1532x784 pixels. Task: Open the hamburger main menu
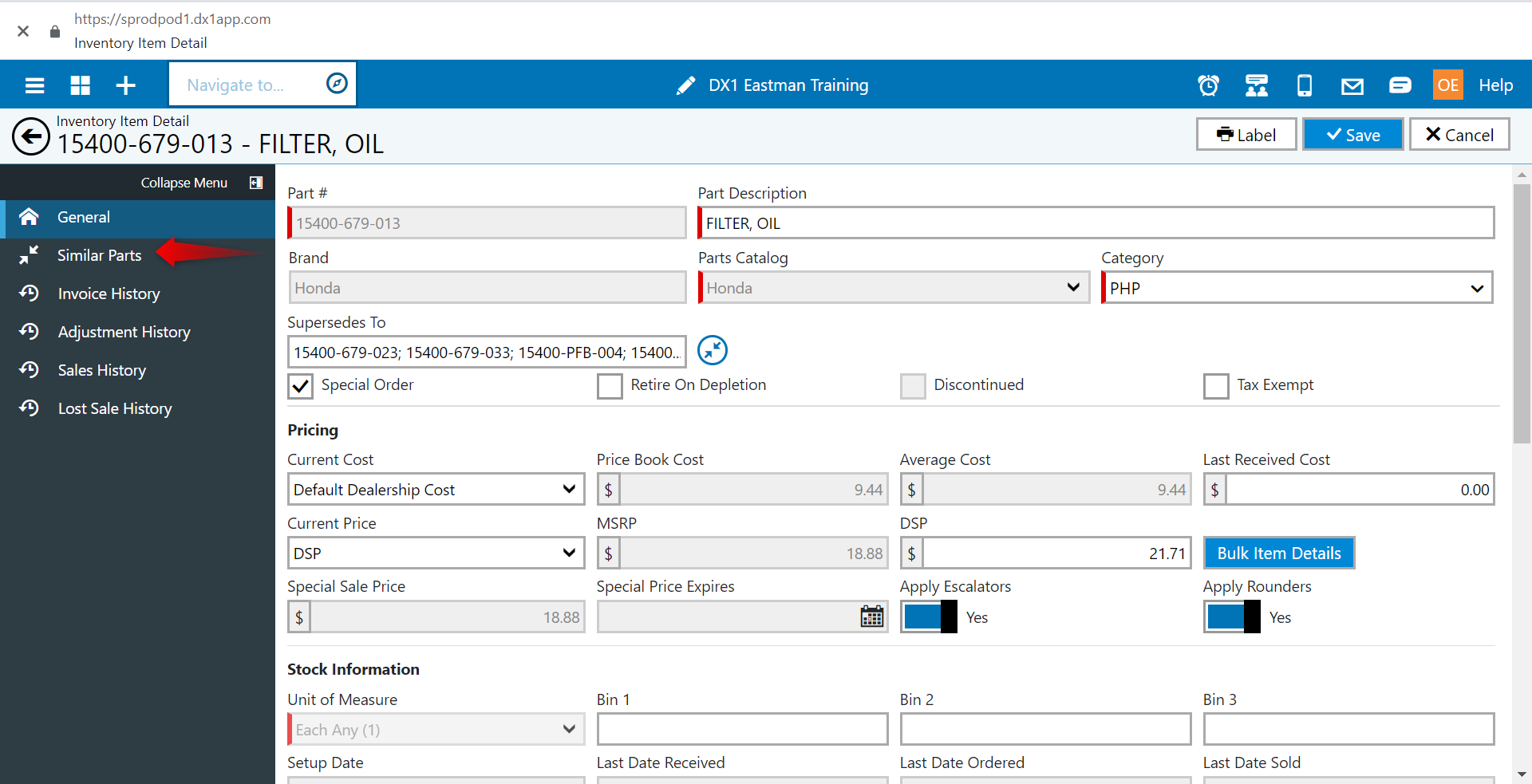point(34,85)
